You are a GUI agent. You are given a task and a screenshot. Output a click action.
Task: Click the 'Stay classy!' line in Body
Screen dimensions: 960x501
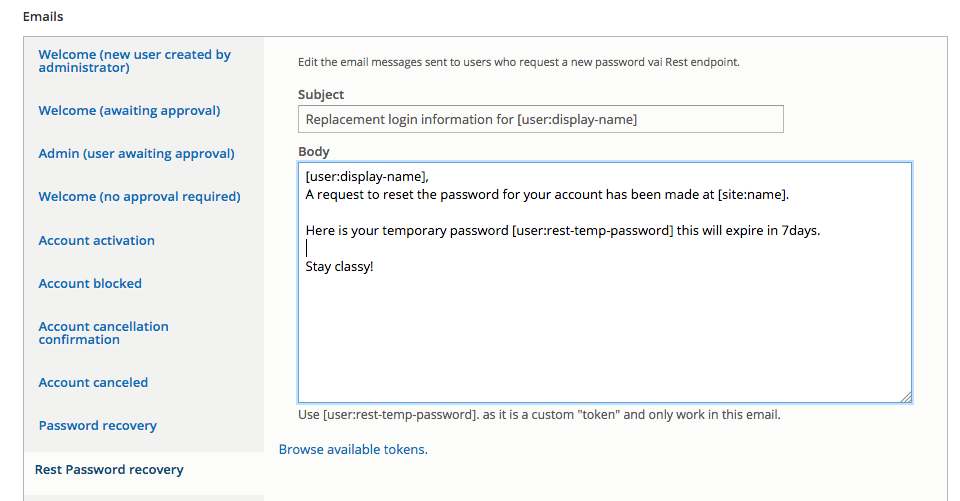pyautogui.click(x=339, y=266)
